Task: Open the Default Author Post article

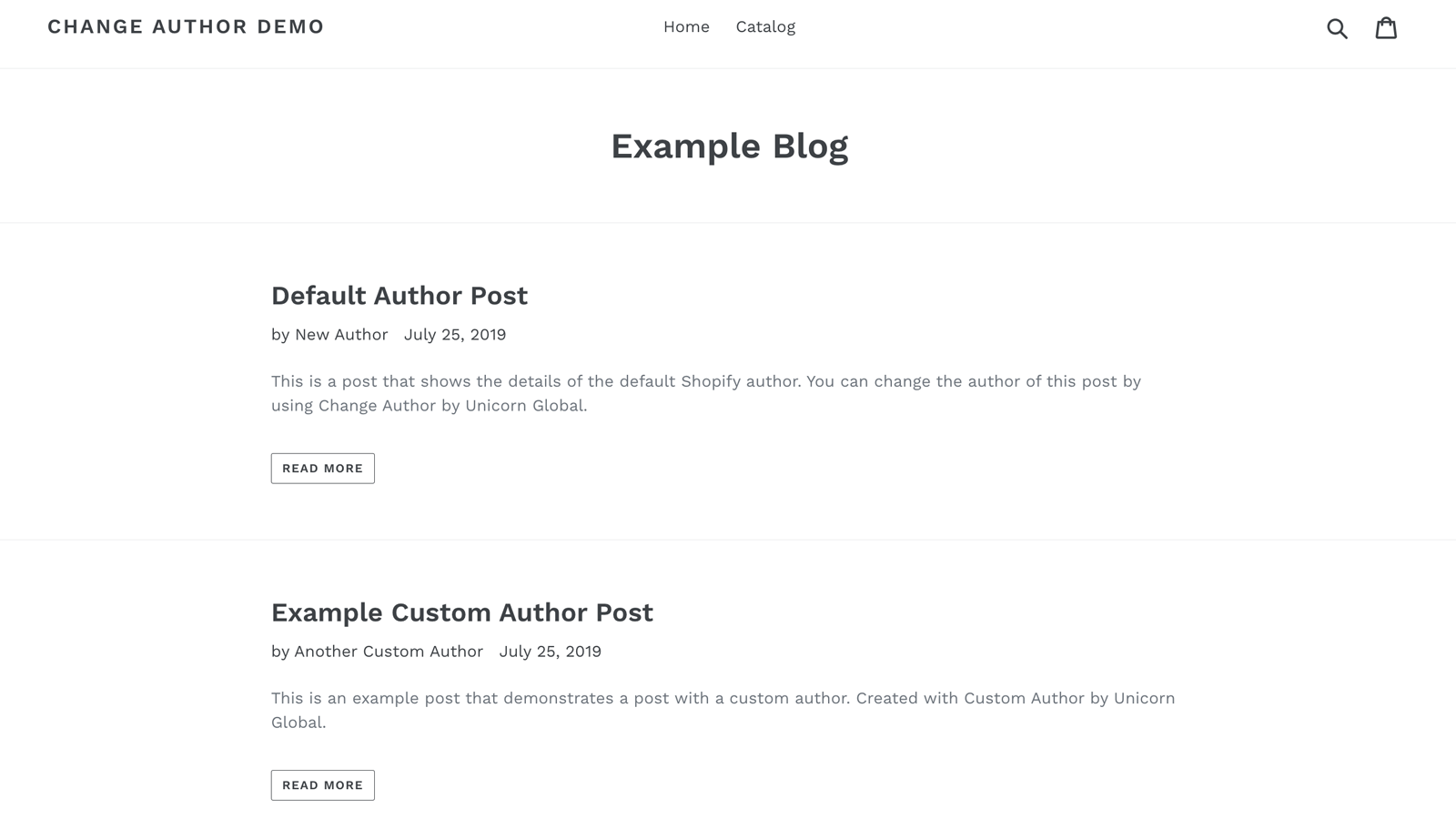Action: coord(322,468)
